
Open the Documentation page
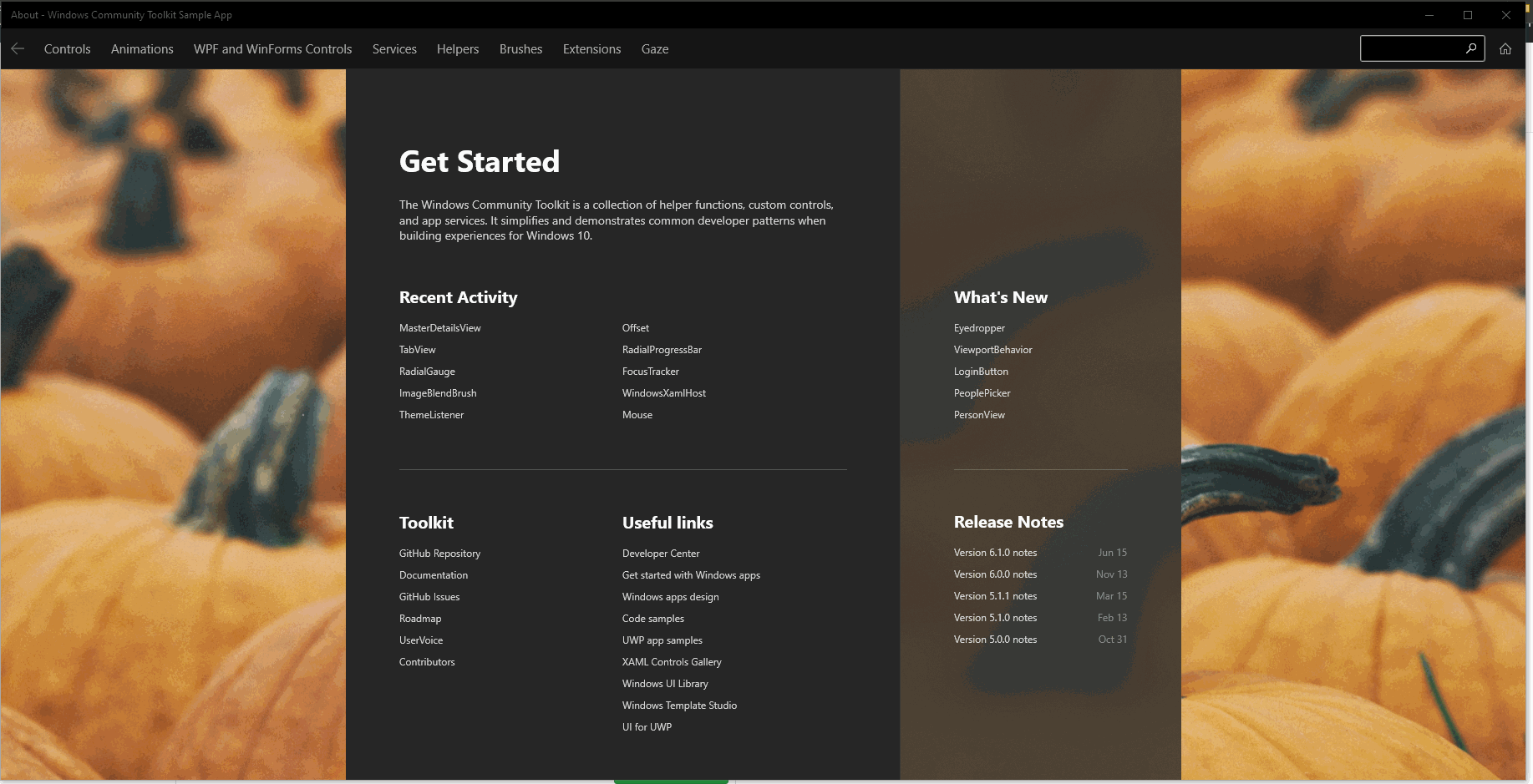(433, 574)
